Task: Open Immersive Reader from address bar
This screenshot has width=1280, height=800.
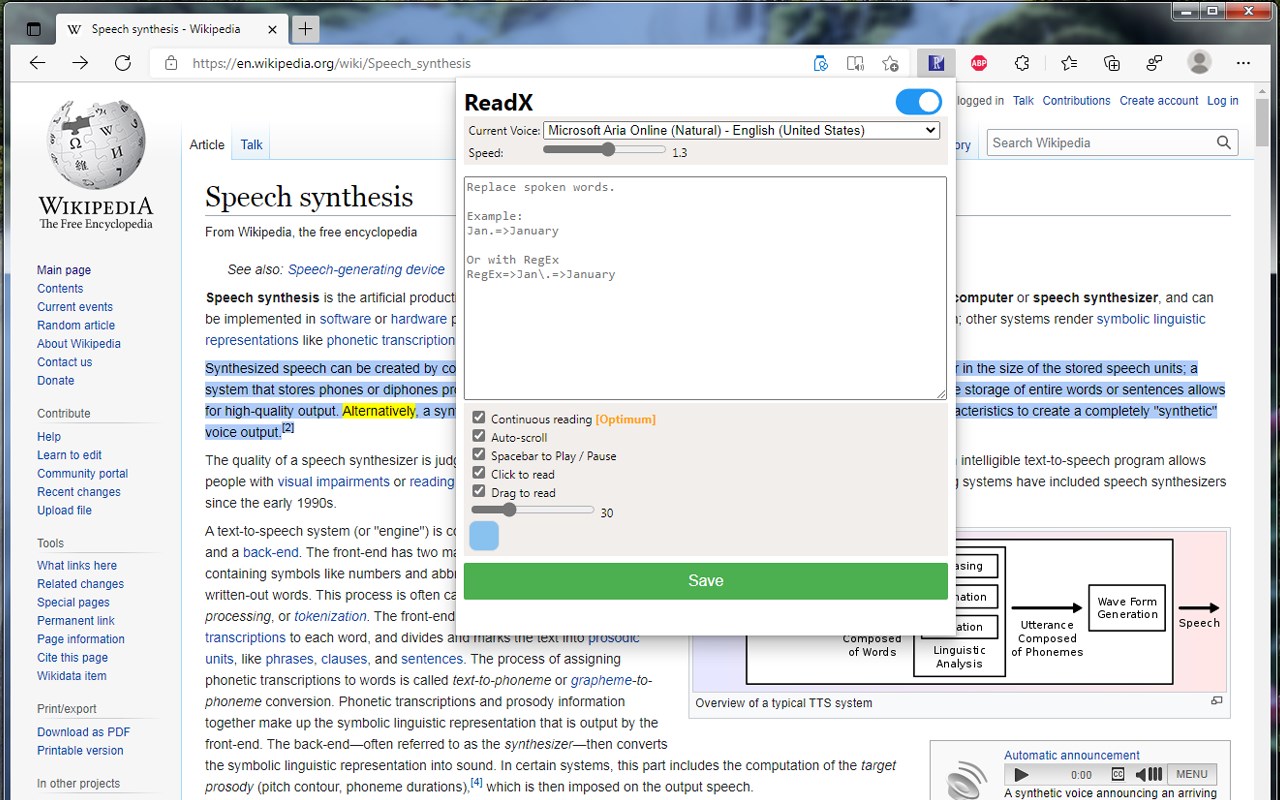Action: point(855,63)
